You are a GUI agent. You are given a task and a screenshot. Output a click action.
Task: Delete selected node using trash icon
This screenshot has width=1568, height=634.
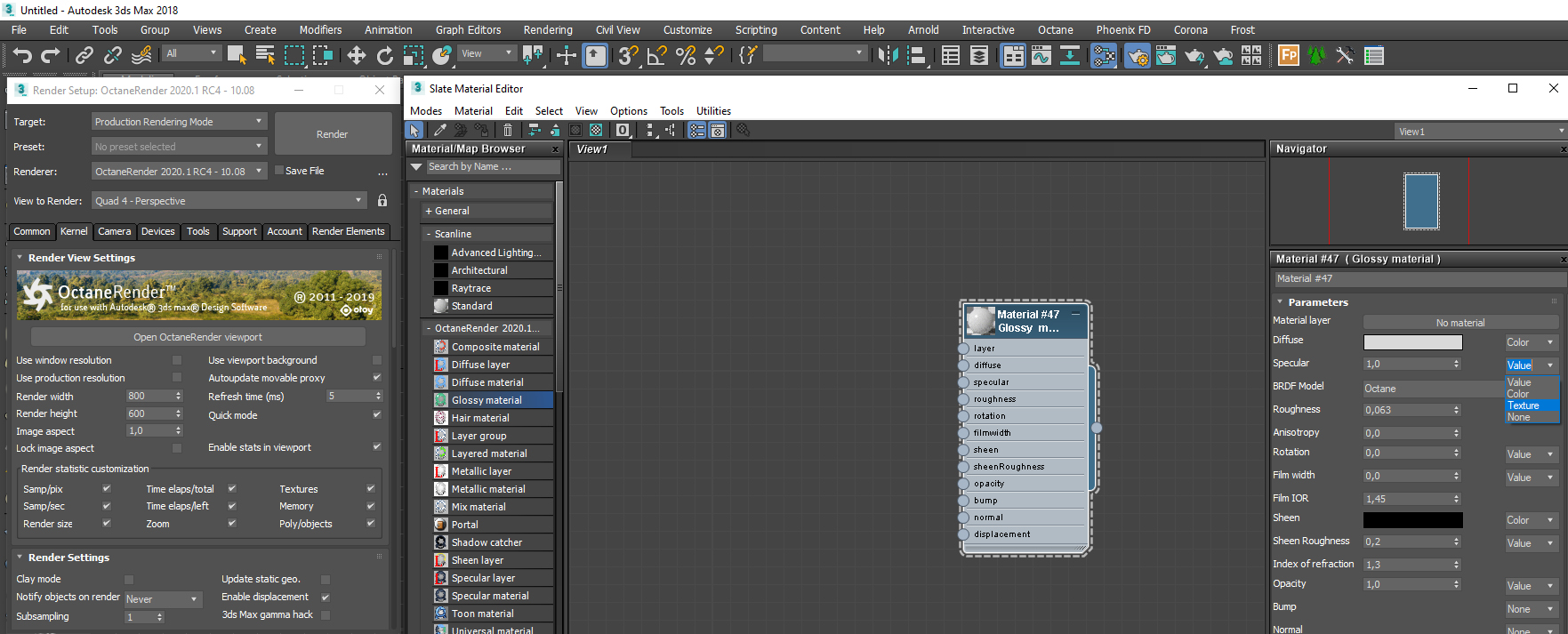click(x=508, y=131)
